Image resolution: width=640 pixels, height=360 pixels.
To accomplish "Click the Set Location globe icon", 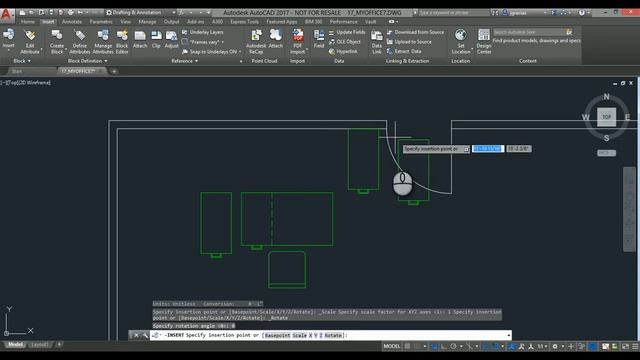I will coord(461,35).
